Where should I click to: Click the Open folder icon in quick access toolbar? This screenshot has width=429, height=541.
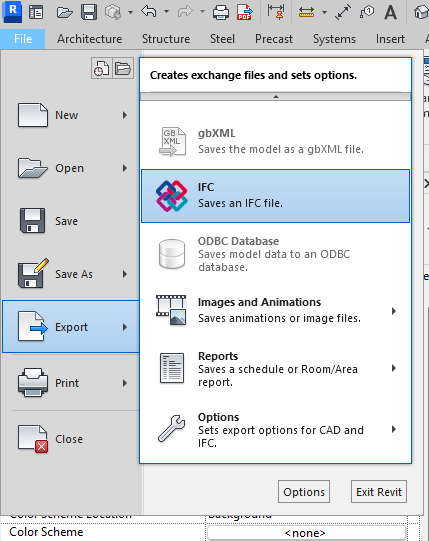click(65, 12)
